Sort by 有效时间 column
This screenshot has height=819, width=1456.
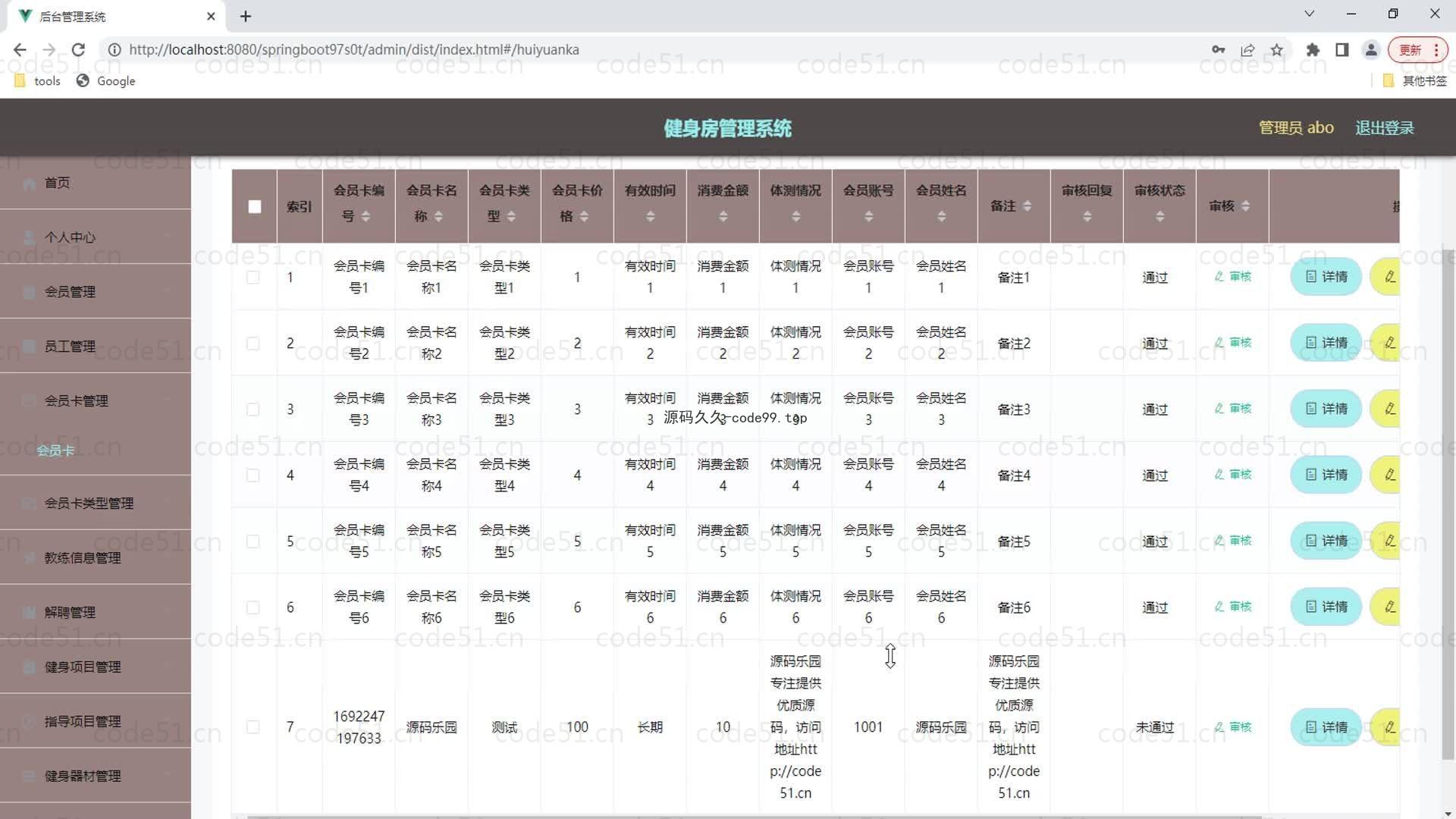pyautogui.click(x=650, y=217)
